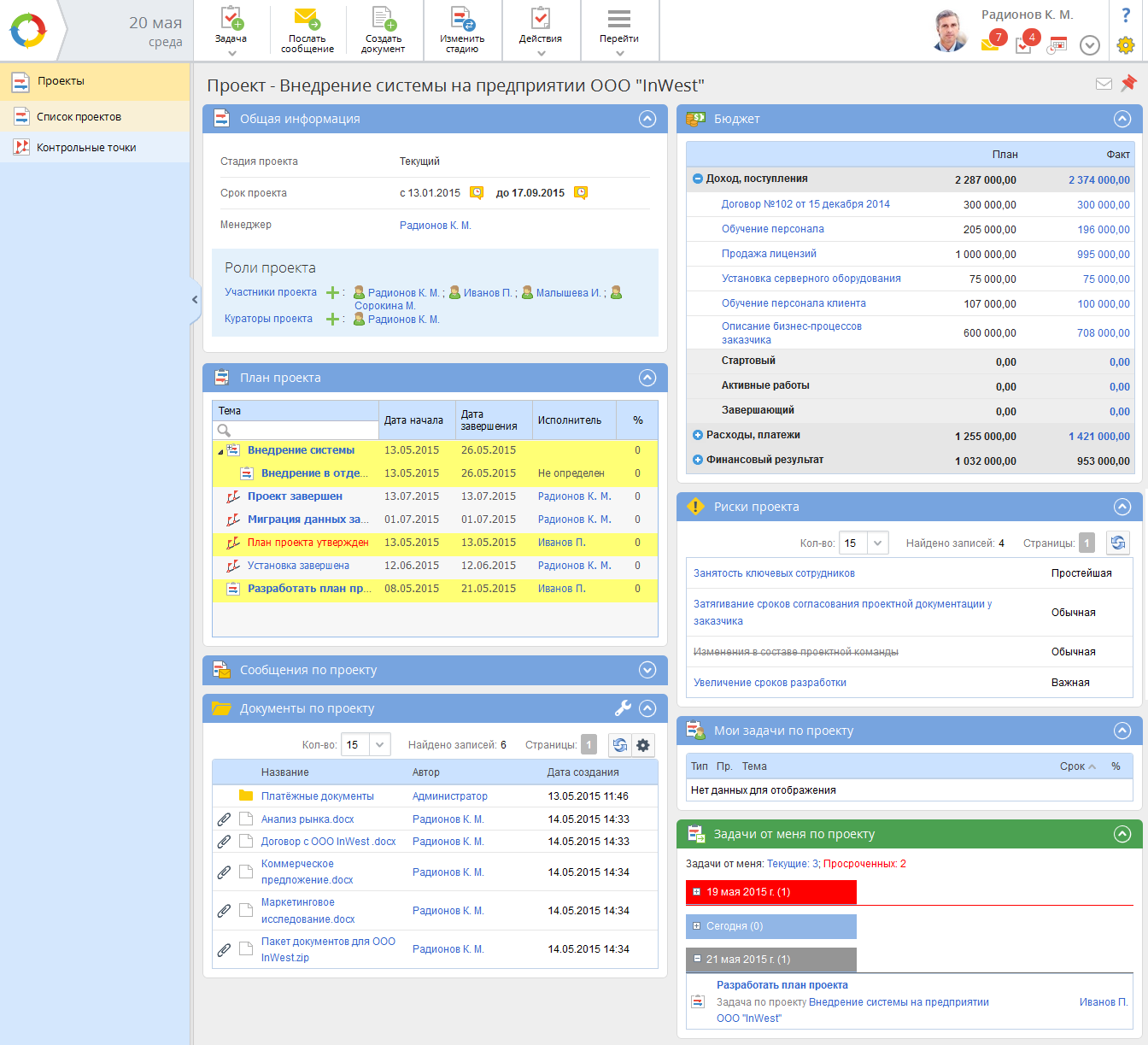Open Список проектов in the sidebar

pos(79,117)
